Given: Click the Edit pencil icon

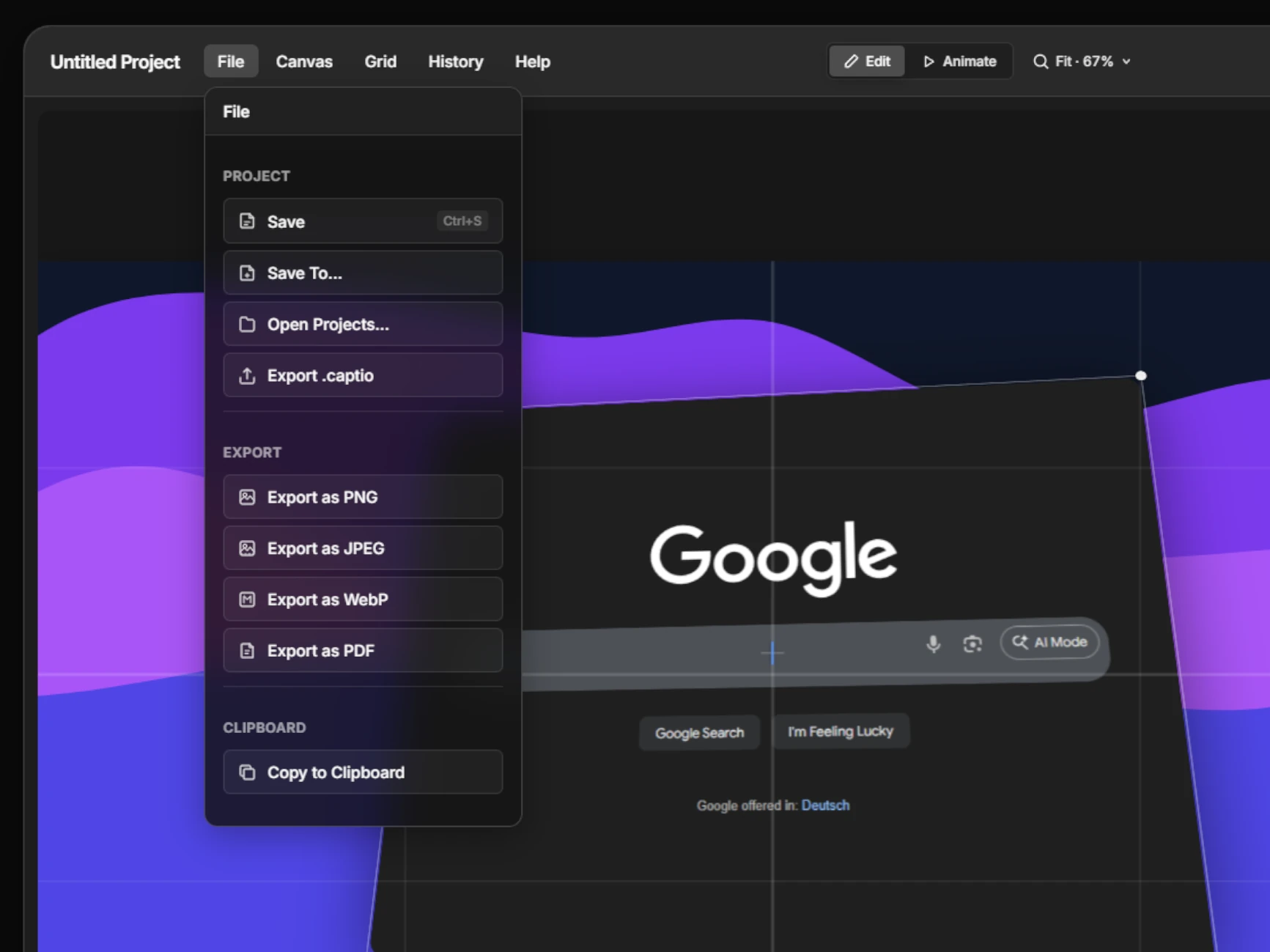Looking at the screenshot, I should [850, 61].
